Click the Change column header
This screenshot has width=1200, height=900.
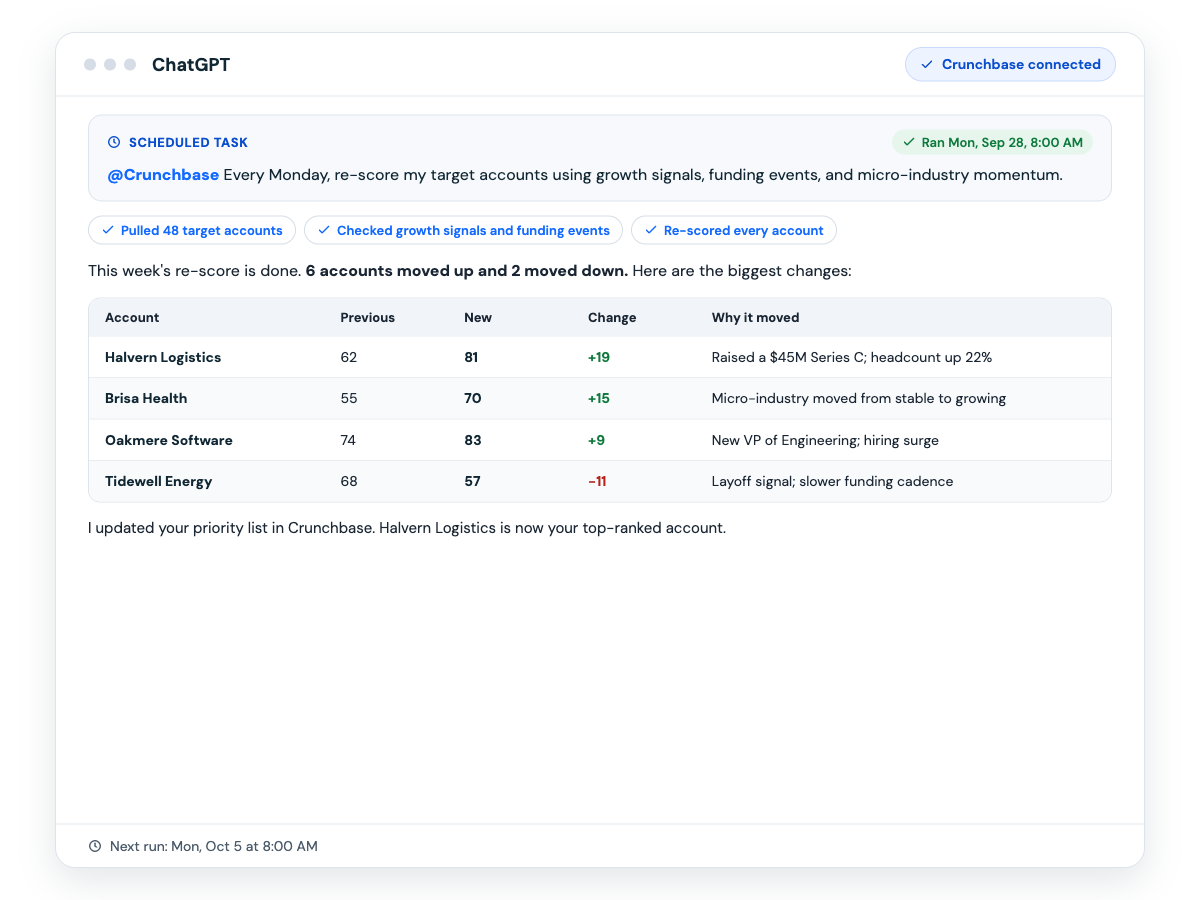612,318
